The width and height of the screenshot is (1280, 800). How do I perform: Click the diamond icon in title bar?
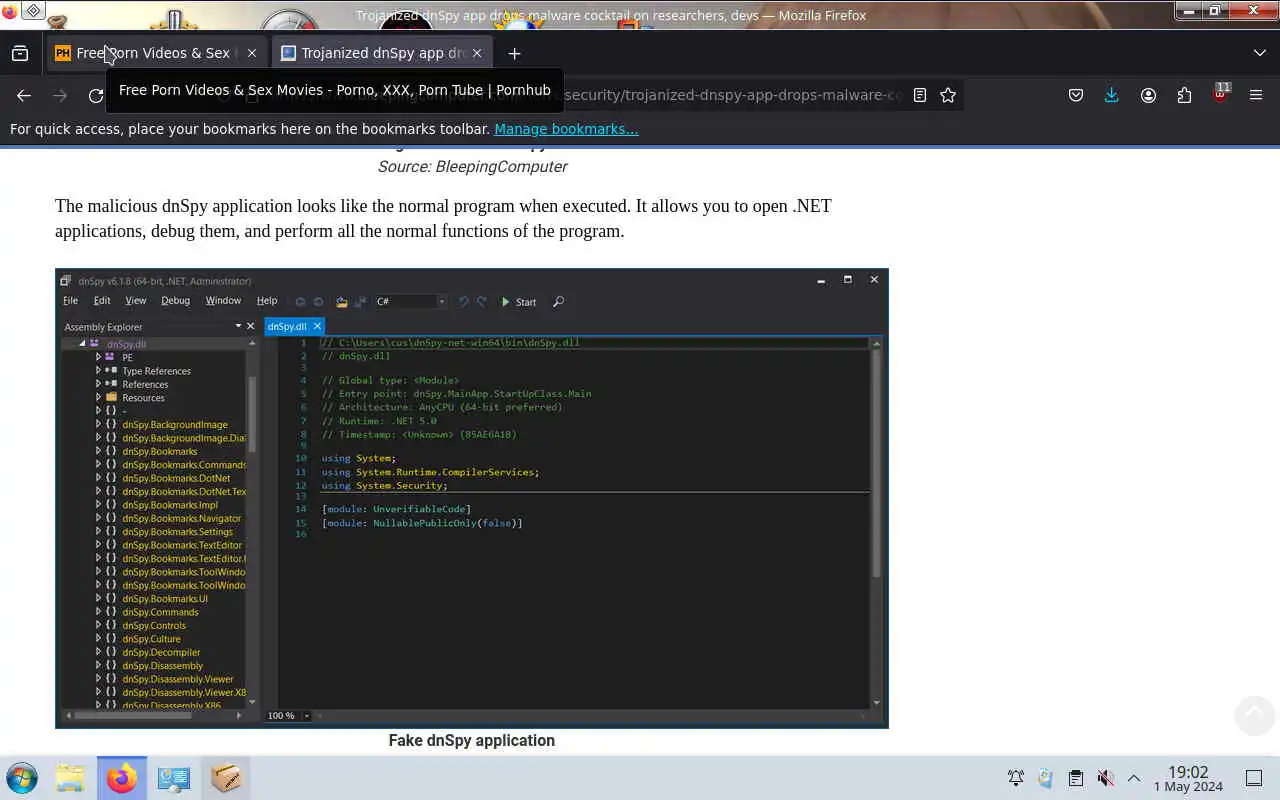click(x=33, y=11)
